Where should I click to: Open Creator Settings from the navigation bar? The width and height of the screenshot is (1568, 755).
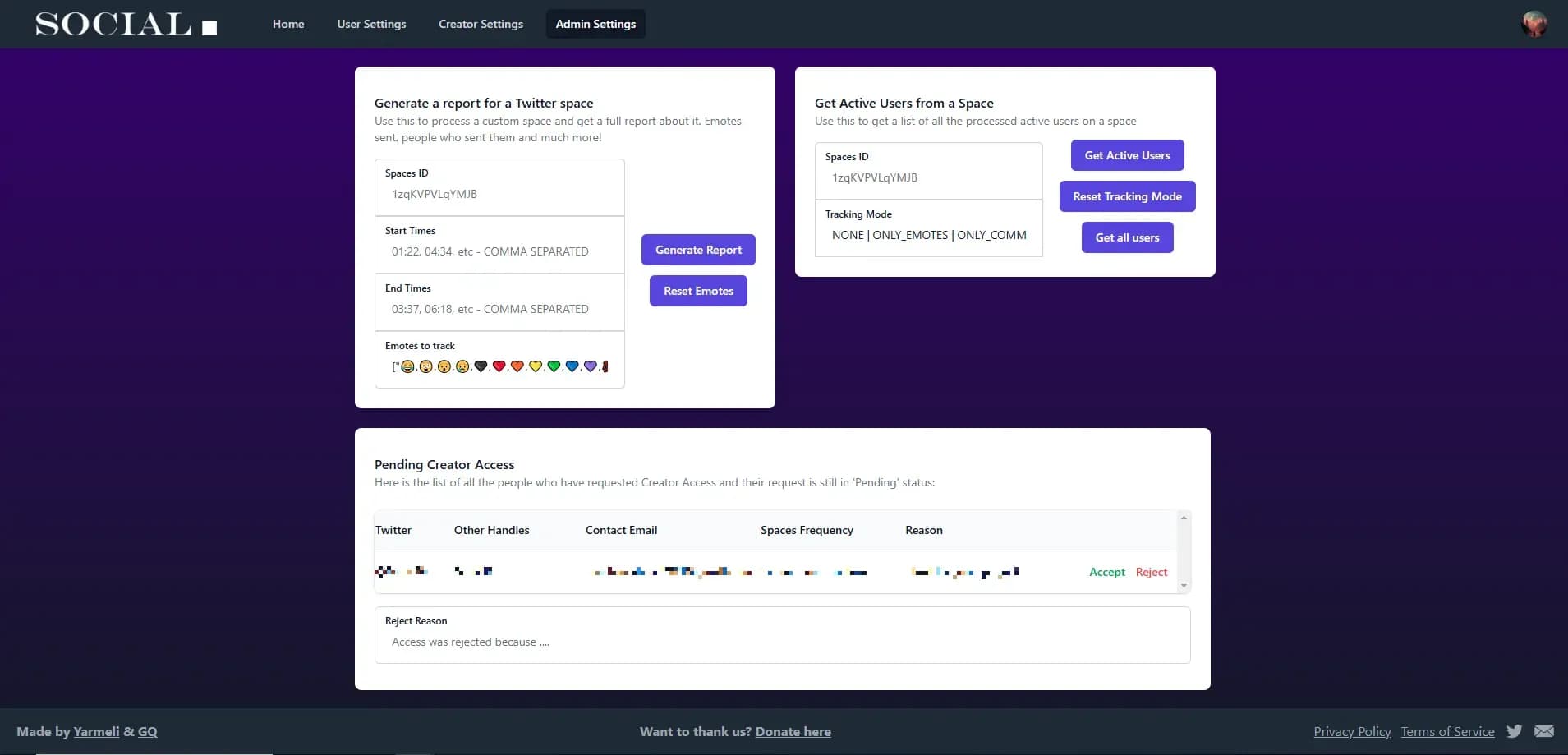tap(481, 24)
